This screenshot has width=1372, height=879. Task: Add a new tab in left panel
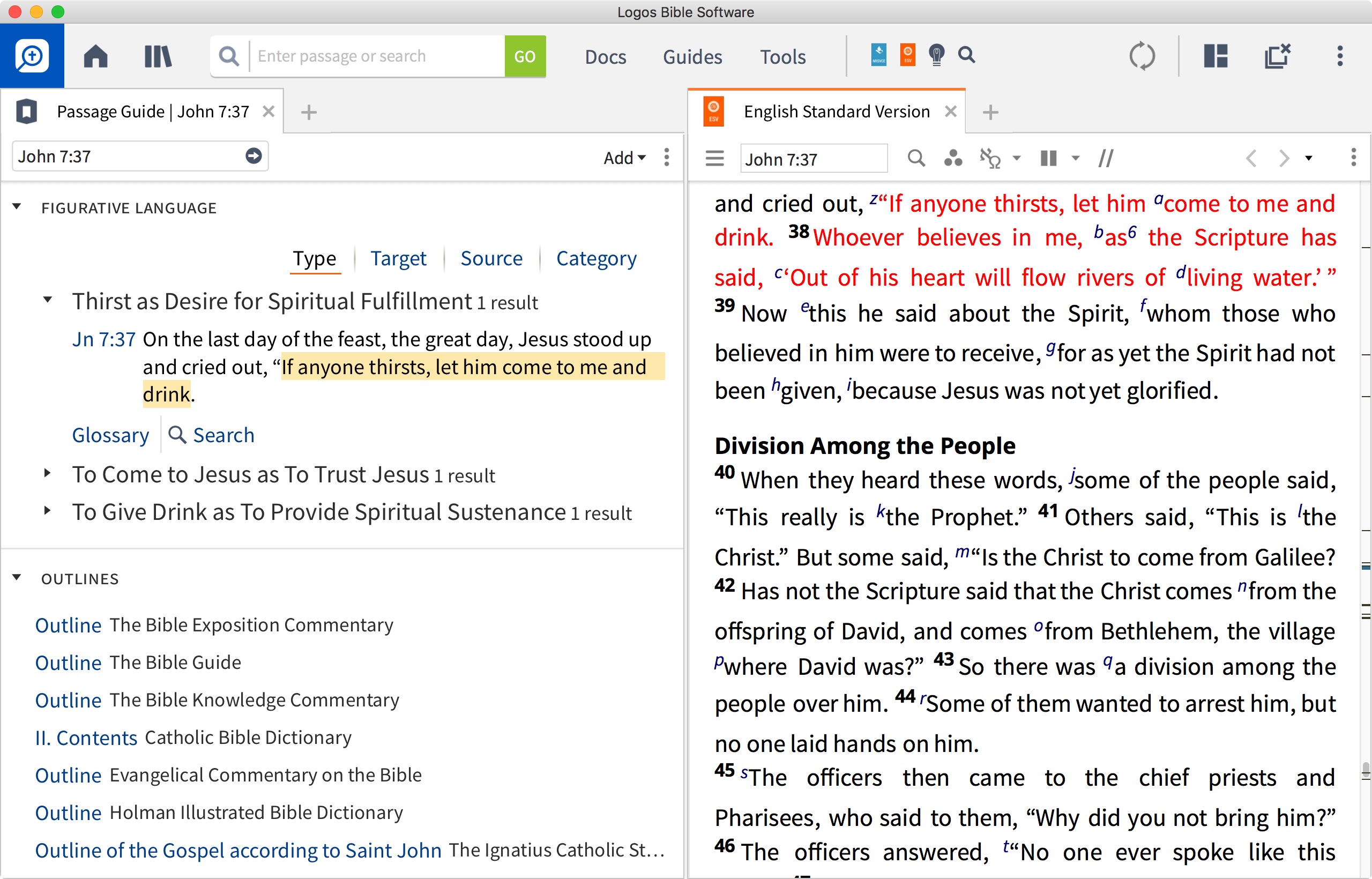click(309, 112)
